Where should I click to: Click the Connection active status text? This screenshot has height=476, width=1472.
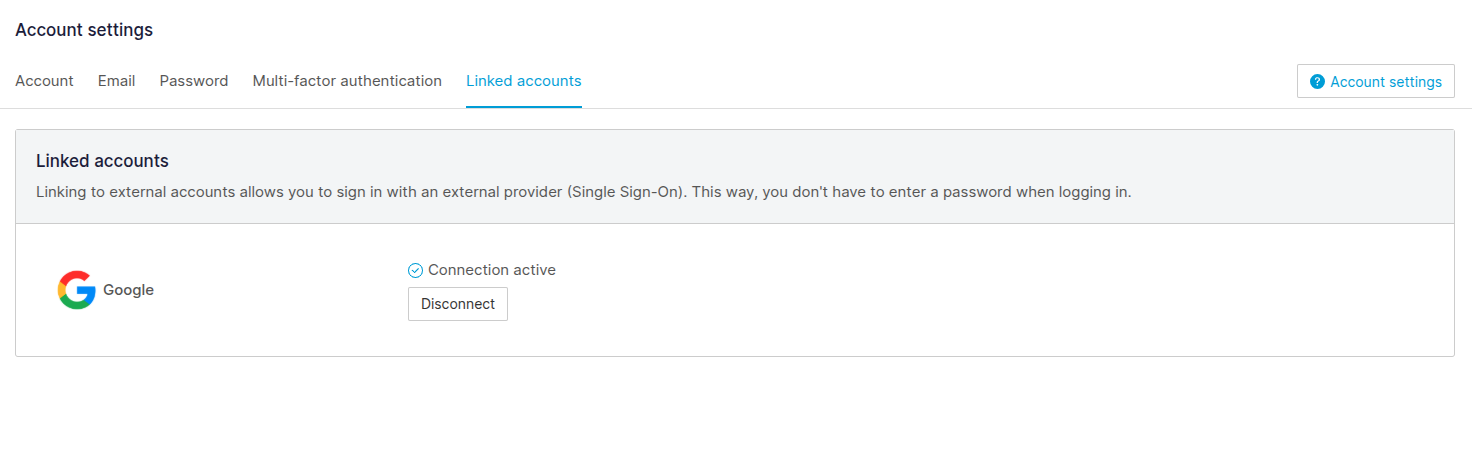click(491, 270)
